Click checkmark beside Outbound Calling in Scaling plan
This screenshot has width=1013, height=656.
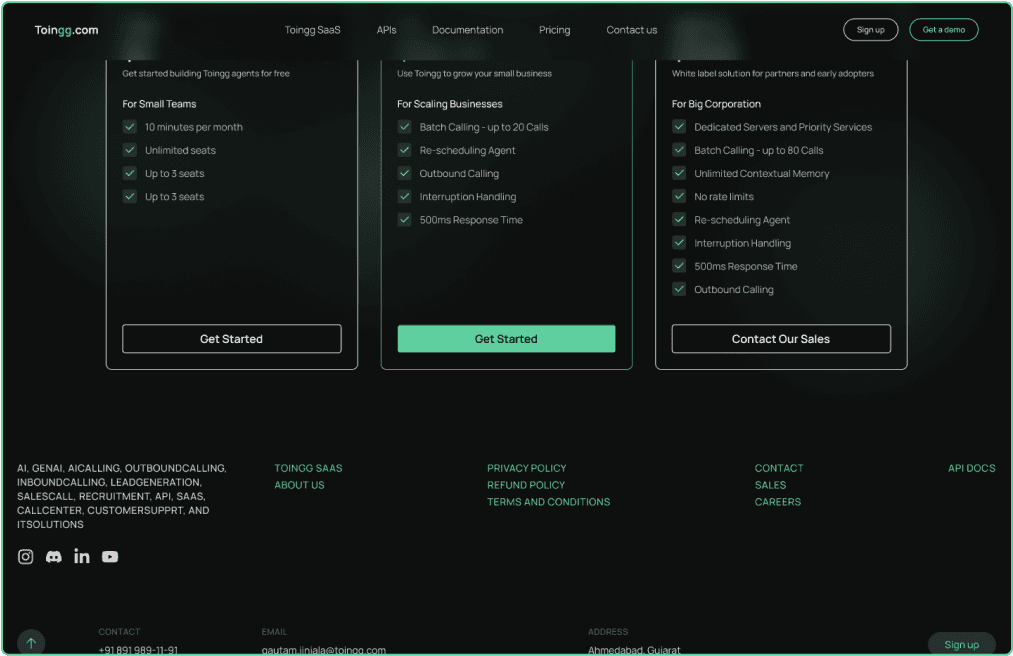click(x=404, y=173)
